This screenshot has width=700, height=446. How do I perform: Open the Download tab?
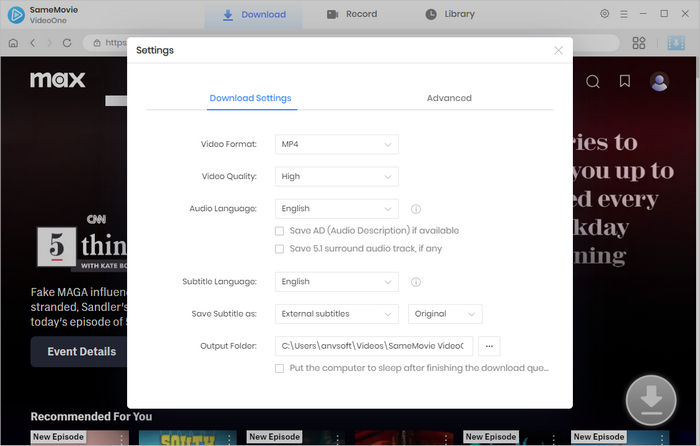(x=254, y=15)
